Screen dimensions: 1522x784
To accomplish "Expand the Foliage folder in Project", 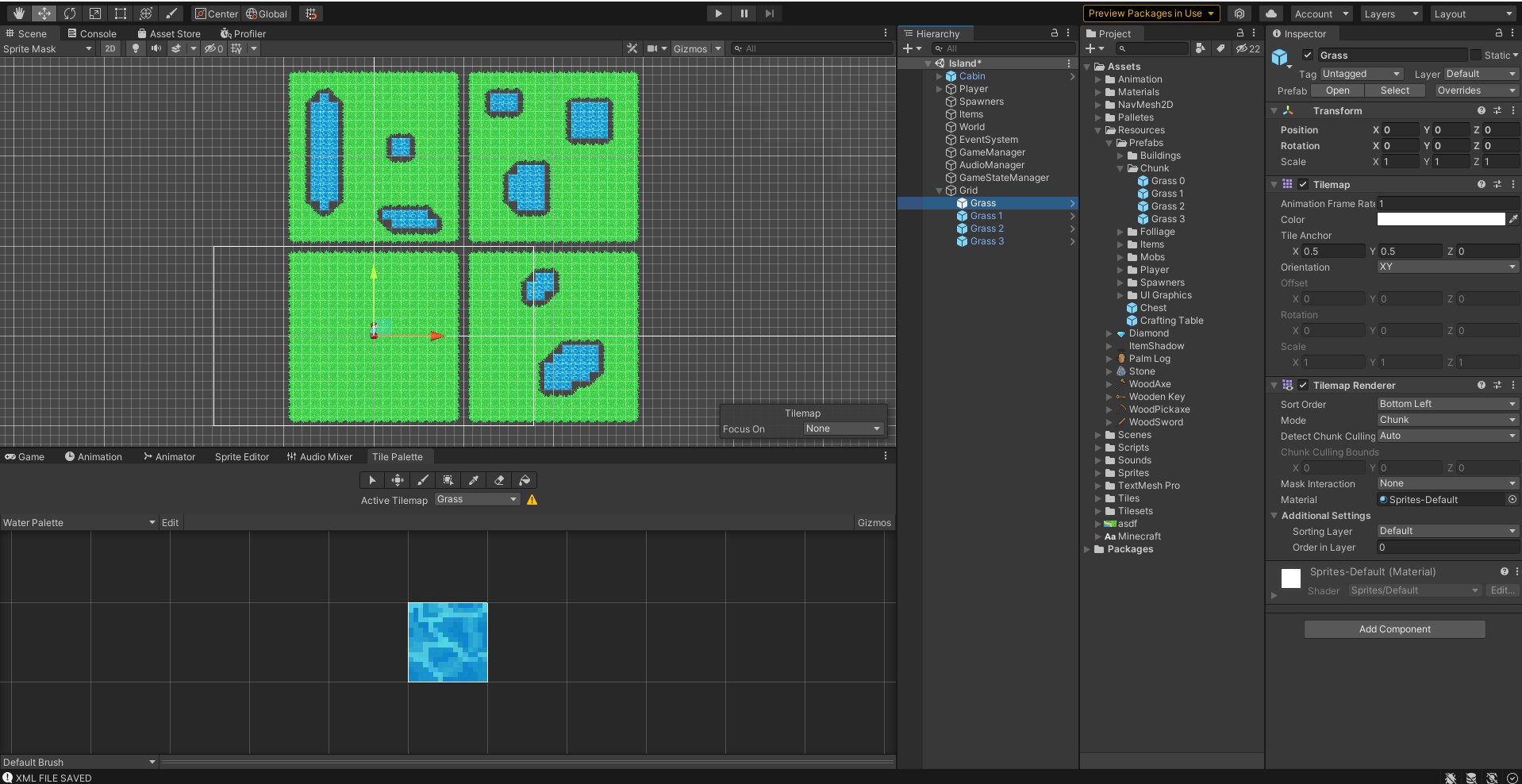I will pyautogui.click(x=1120, y=232).
